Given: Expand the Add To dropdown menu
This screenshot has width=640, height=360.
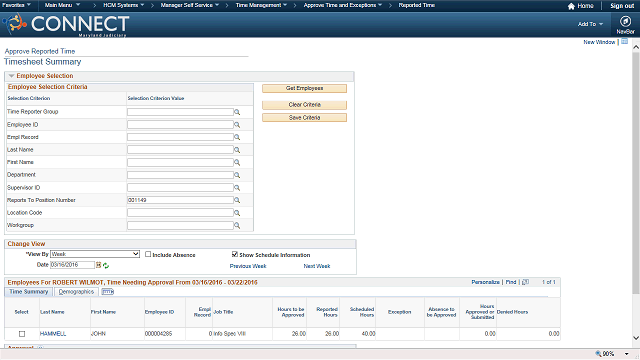Looking at the screenshot, I should coord(590,24).
